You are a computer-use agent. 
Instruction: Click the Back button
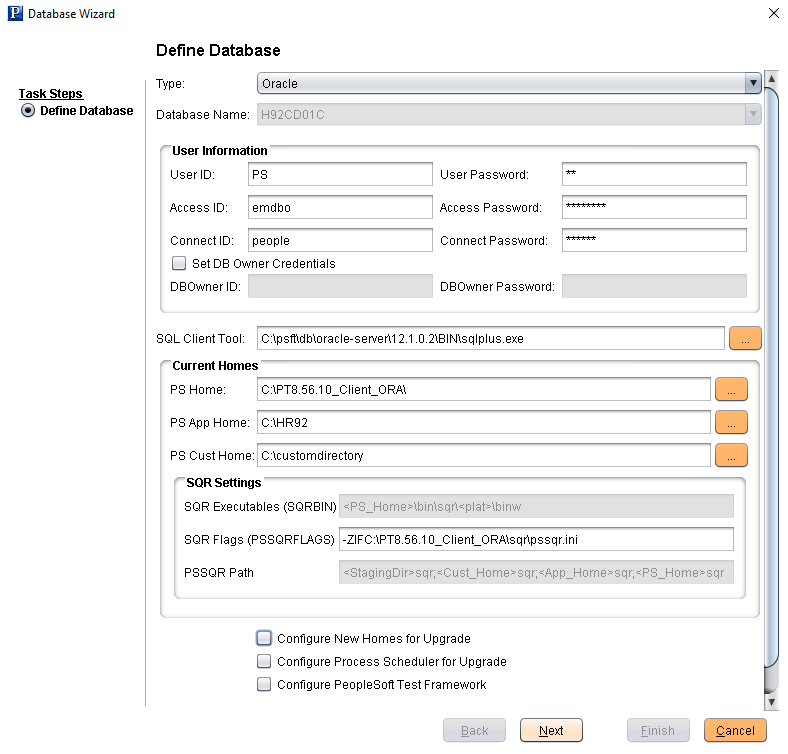pos(474,730)
